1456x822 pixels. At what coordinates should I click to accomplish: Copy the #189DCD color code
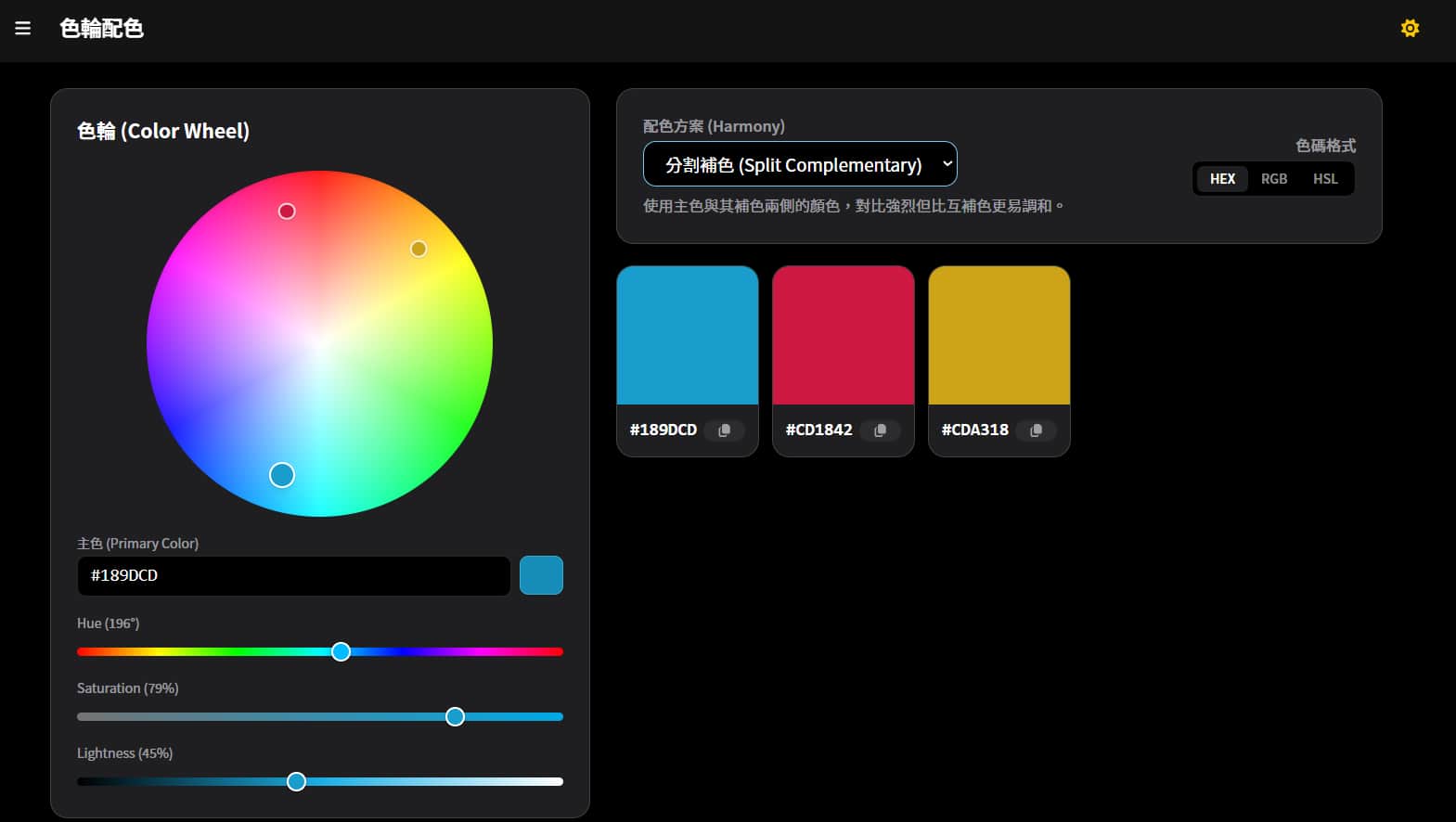click(x=725, y=430)
